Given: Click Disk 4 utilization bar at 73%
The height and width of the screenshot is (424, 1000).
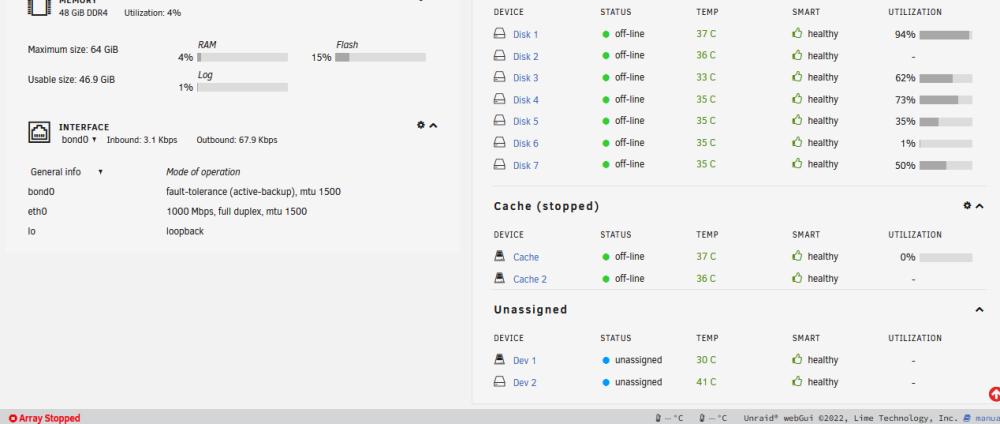Looking at the screenshot, I should click(x=946, y=100).
